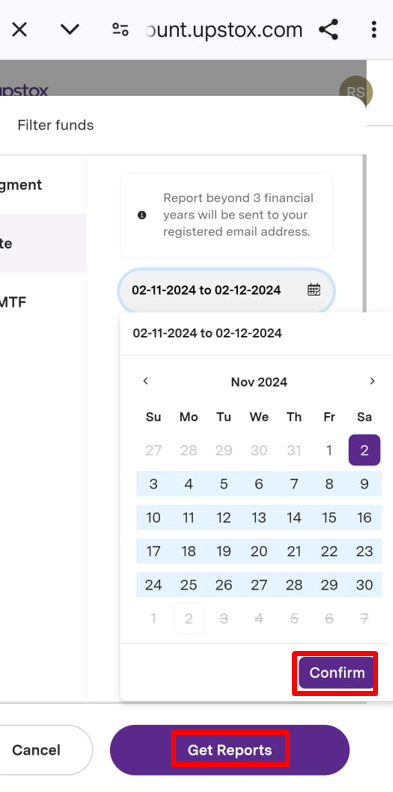Viewport: 393px width, 792px height.
Task: Expand the browser chevron dropdown
Action: [70, 30]
